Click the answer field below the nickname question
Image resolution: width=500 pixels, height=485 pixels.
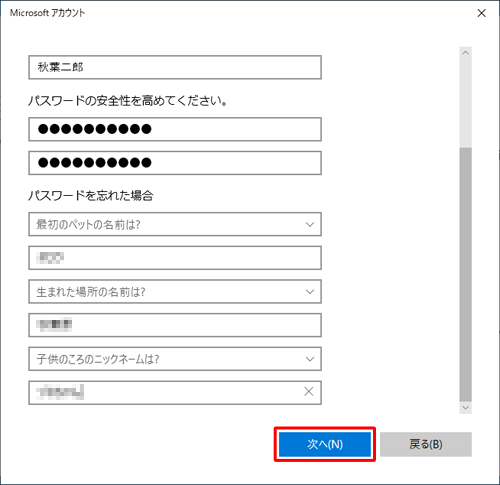tap(175, 393)
